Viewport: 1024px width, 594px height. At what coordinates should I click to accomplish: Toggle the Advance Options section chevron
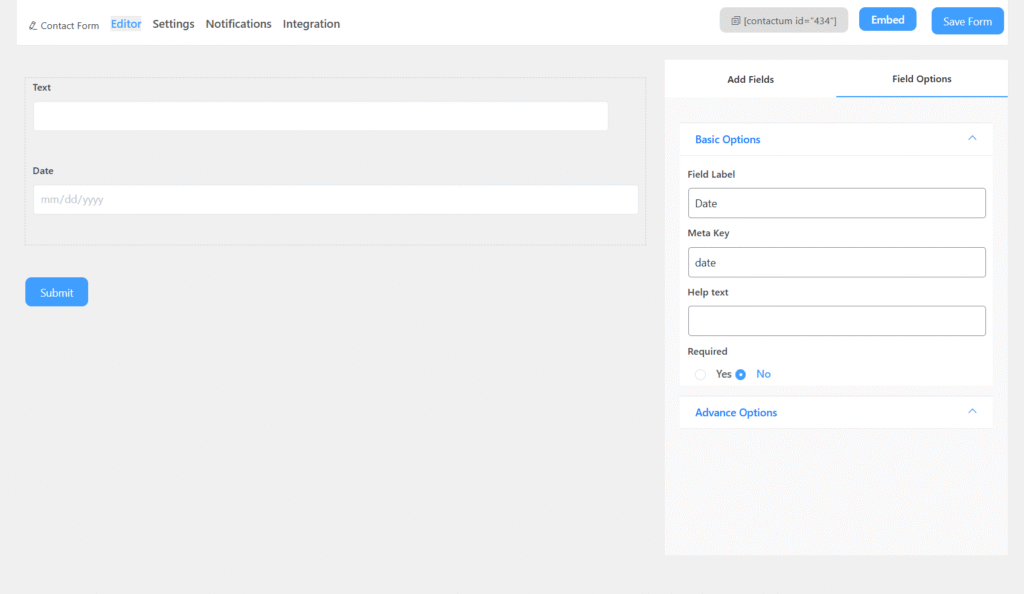pos(972,412)
